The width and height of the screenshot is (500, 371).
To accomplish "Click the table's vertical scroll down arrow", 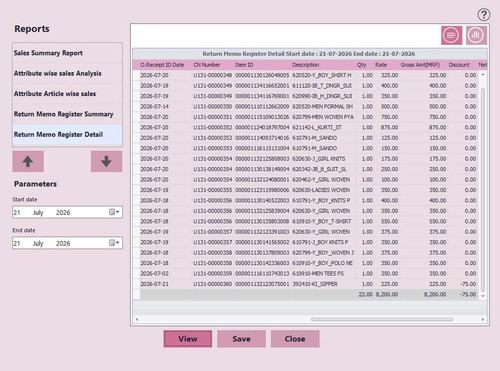I will coord(483,296).
